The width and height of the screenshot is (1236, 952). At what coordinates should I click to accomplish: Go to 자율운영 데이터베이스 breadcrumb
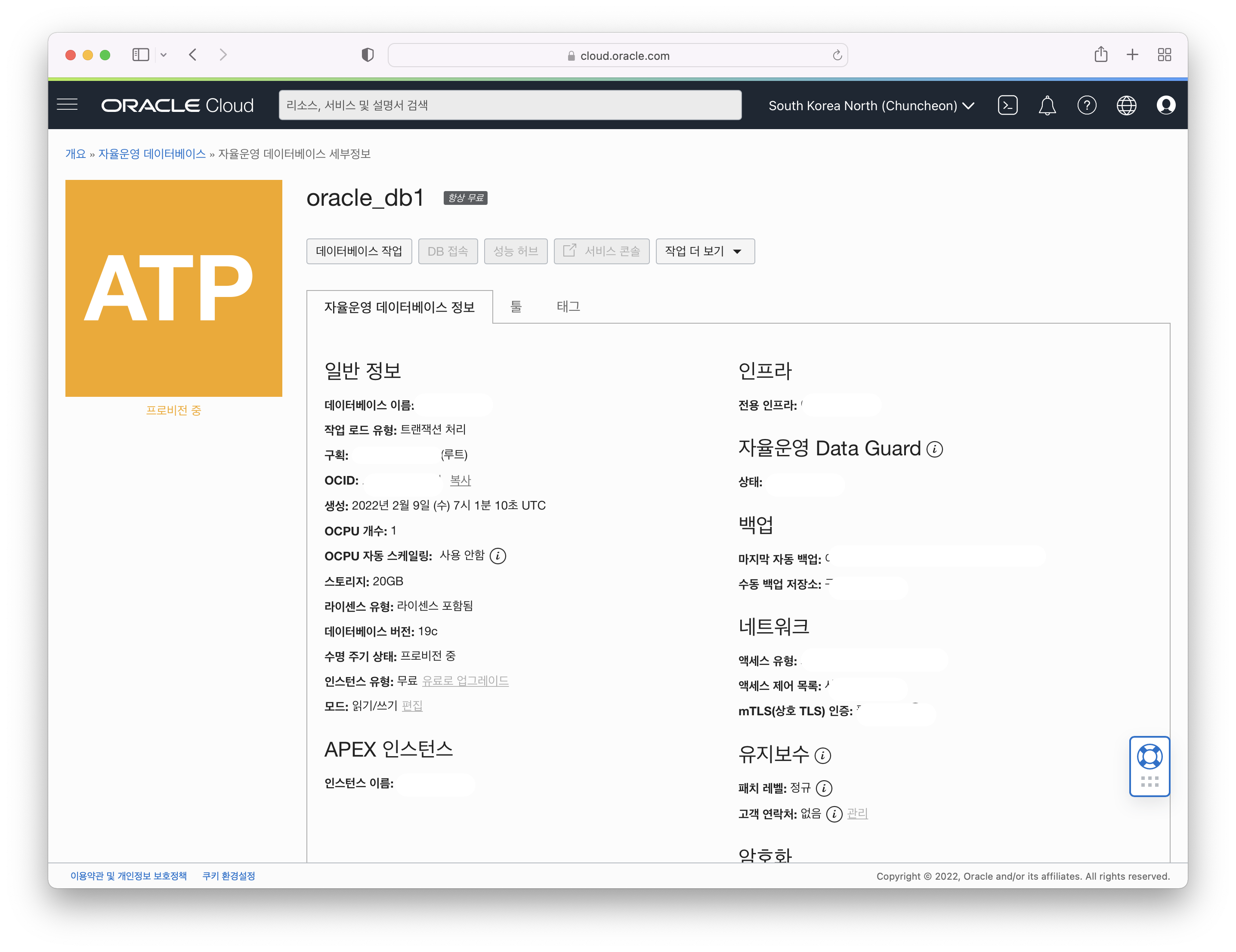(151, 154)
